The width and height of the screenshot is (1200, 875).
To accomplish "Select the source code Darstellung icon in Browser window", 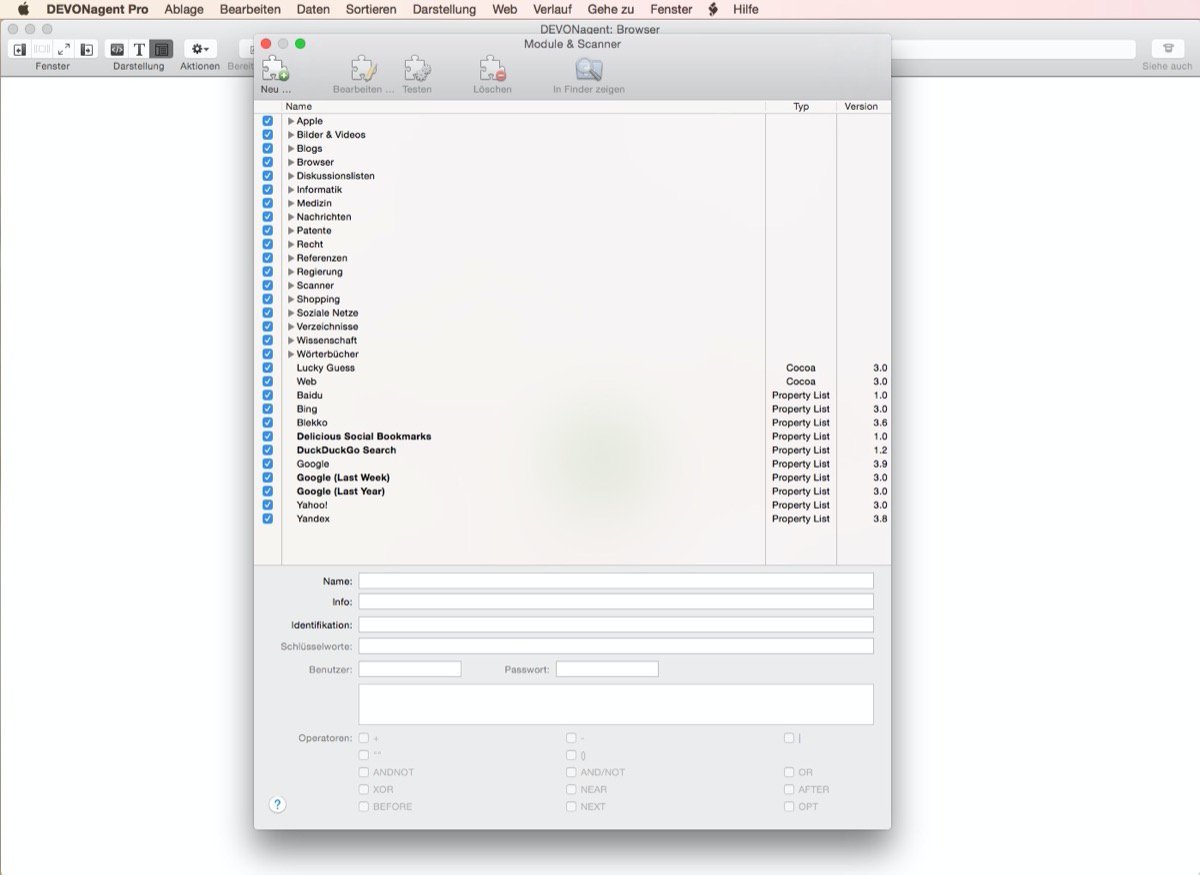I will pos(117,49).
